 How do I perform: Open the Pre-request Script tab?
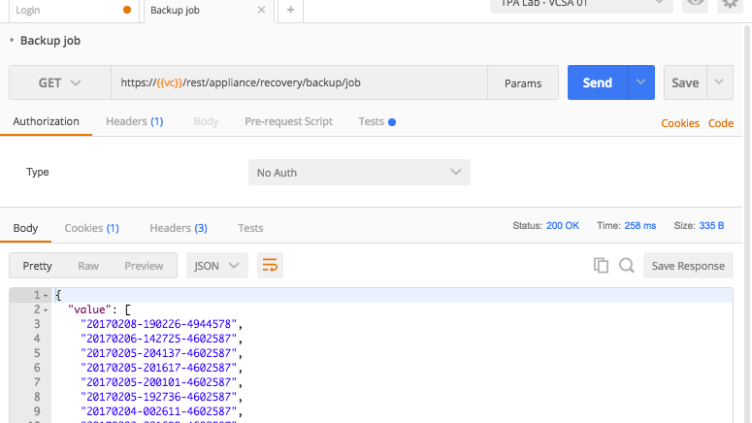pyautogui.click(x=288, y=122)
